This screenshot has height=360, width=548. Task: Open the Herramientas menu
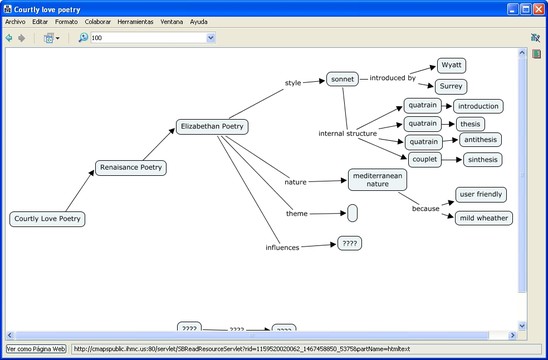pyautogui.click(x=135, y=22)
